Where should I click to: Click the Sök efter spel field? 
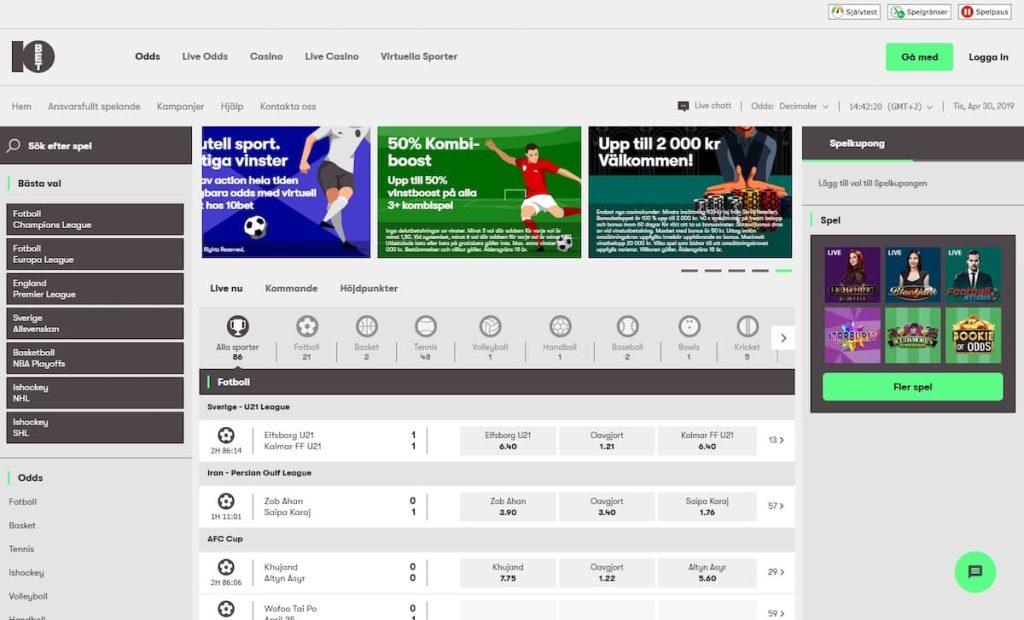point(96,146)
